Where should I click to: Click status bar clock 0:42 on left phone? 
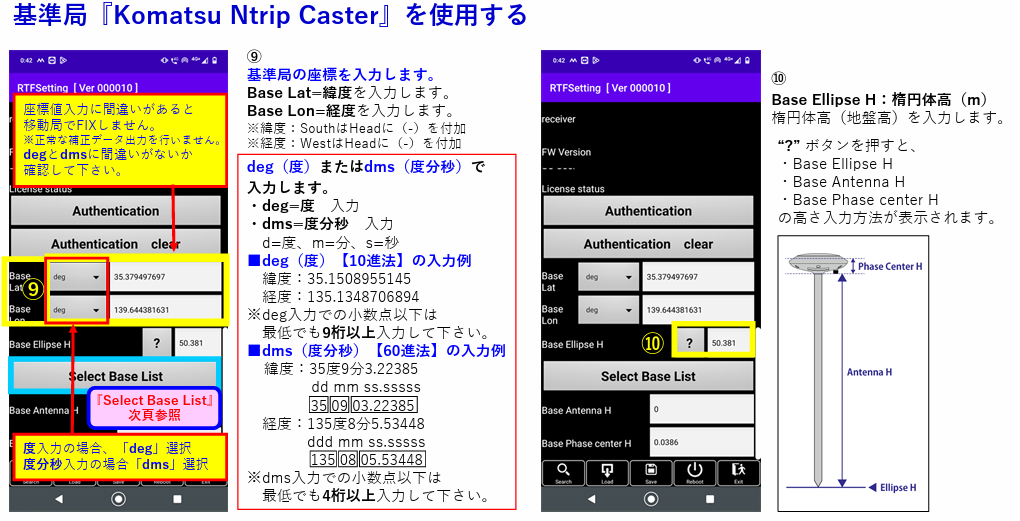coord(26,60)
